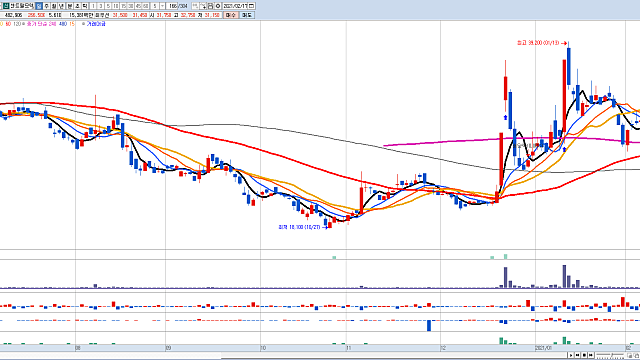Switch chart to minute (분) period

point(70,6)
